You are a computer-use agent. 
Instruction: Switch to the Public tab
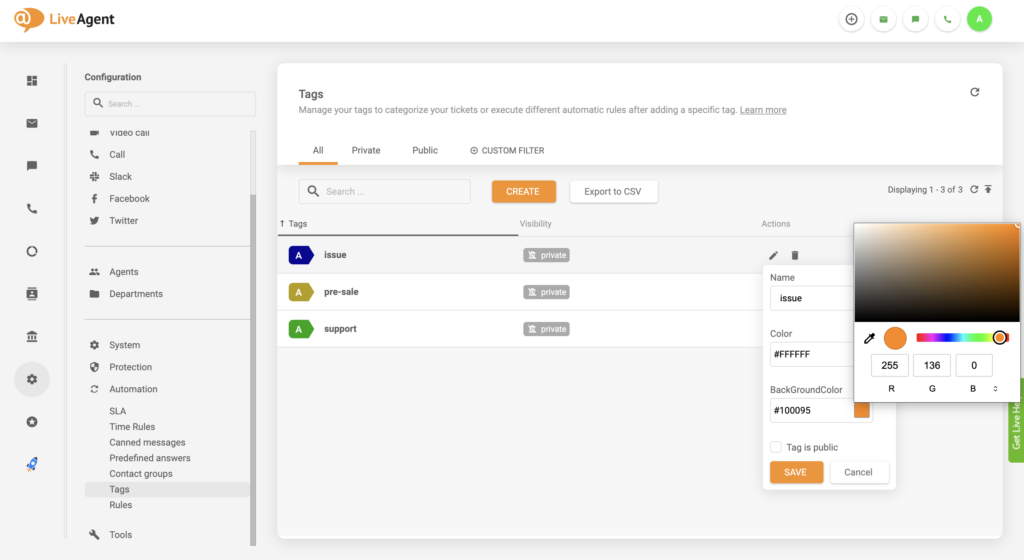(425, 151)
